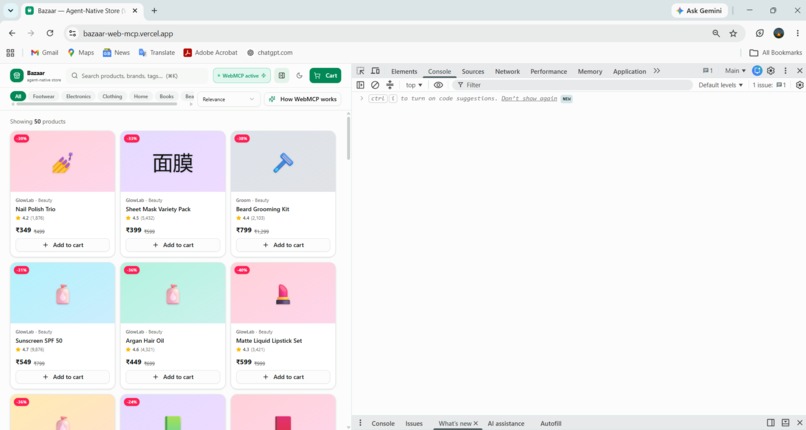Add Sheet Mask Variety Pack to cart

pyautogui.click(x=173, y=245)
